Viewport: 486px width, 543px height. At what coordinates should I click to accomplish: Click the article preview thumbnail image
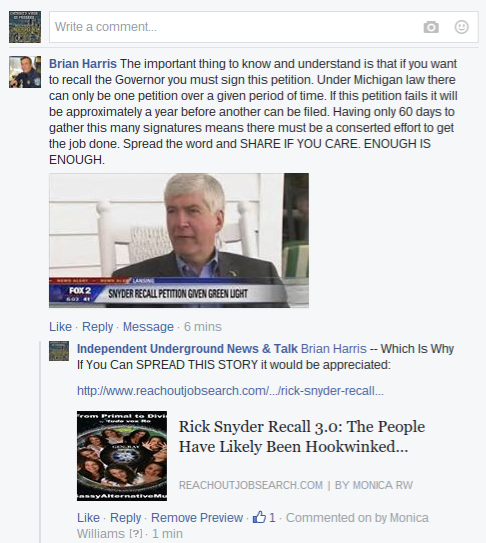[x=122, y=456]
